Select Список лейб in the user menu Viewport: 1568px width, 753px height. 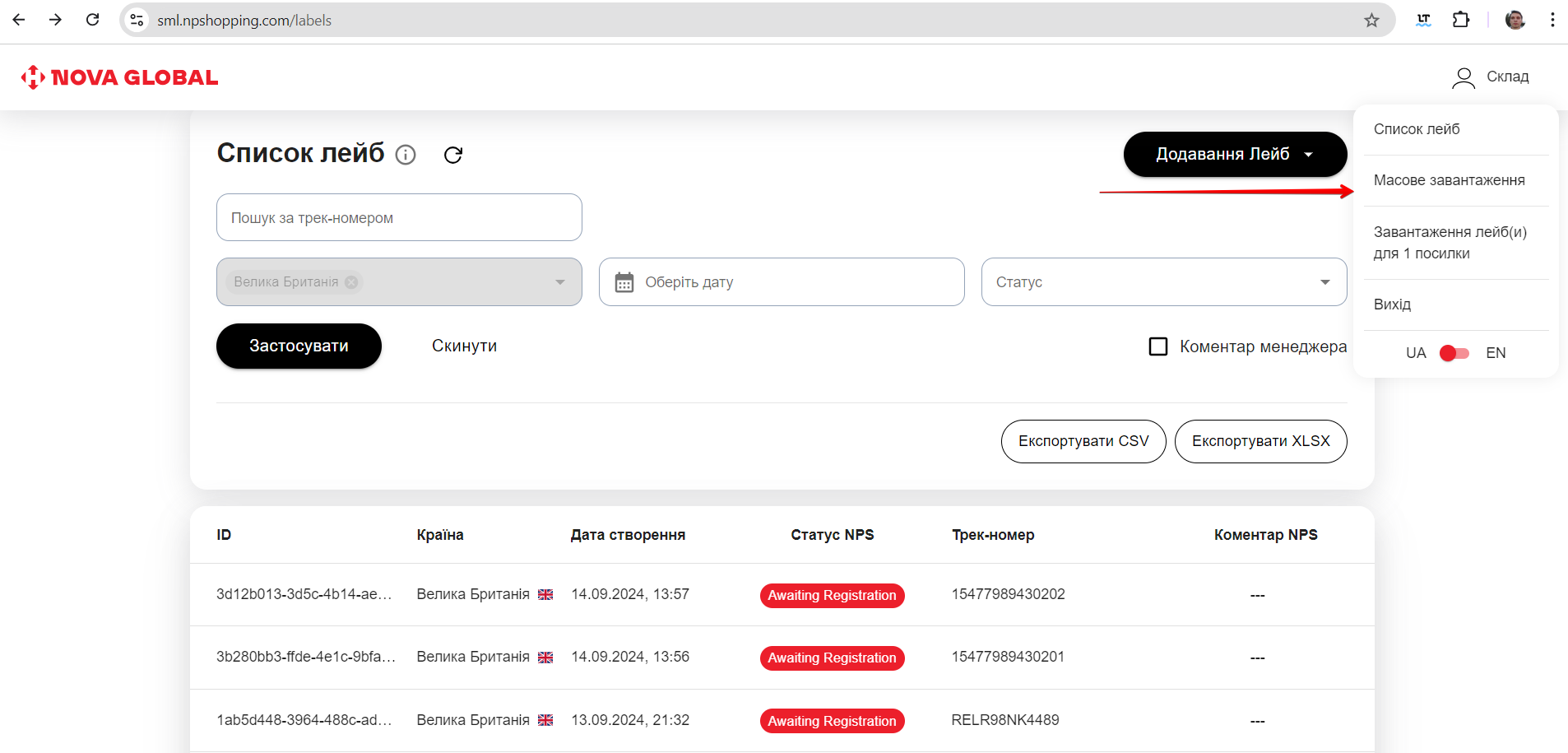click(x=1417, y=129)
